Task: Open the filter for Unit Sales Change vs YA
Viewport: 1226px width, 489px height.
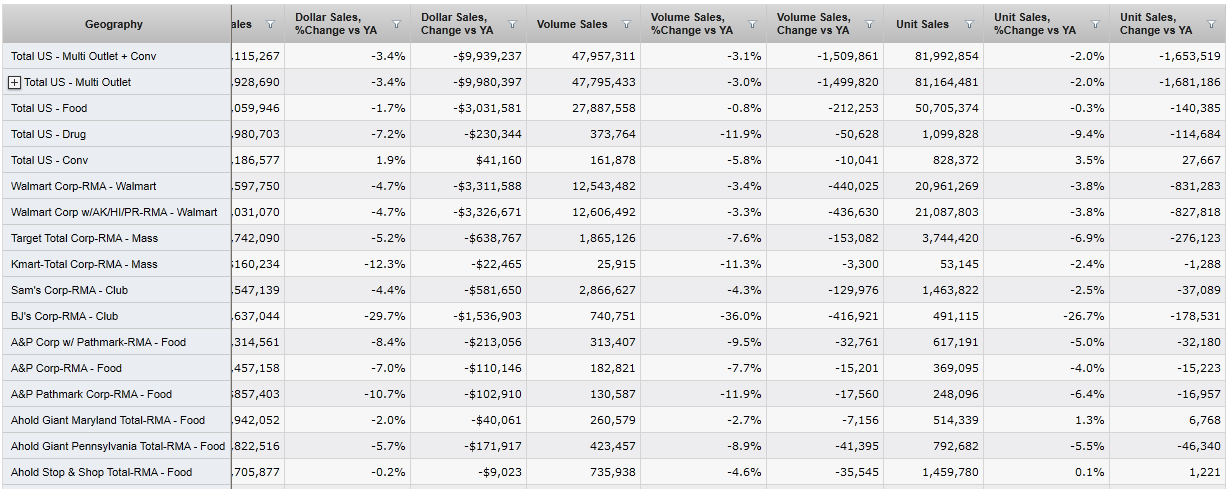Action: [1212, 24]
